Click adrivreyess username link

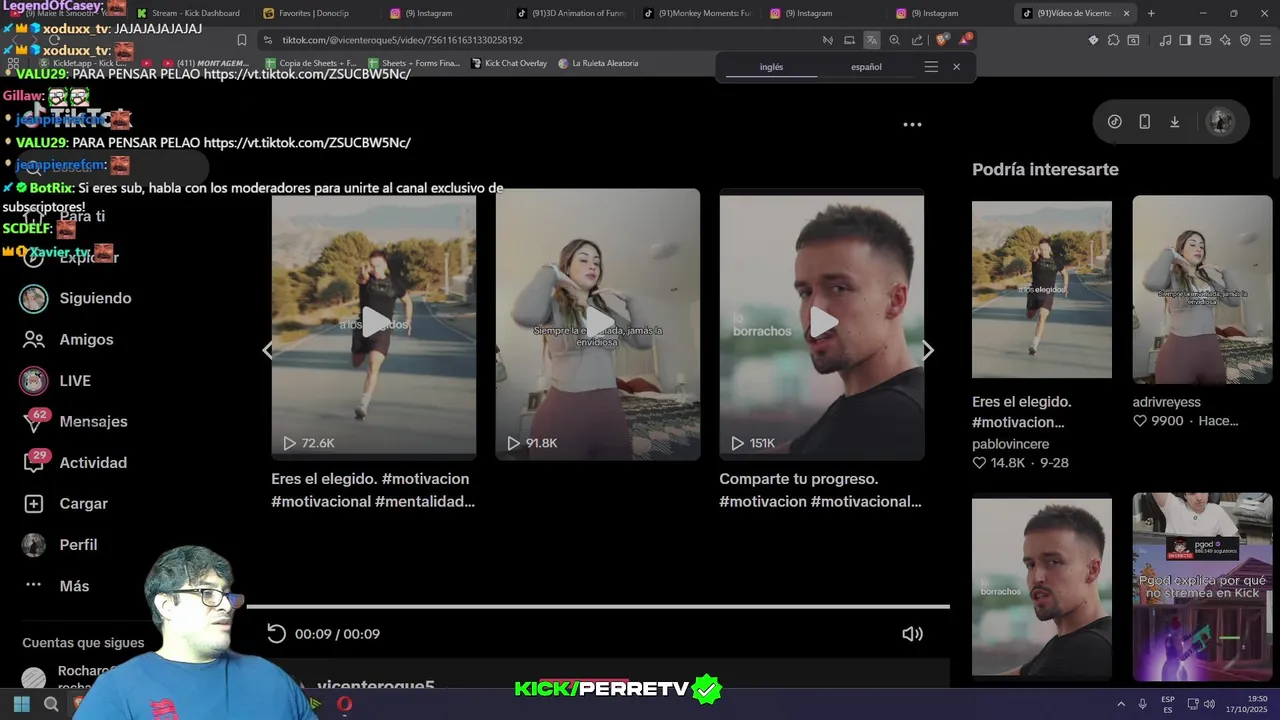(x=1166, y=402)
